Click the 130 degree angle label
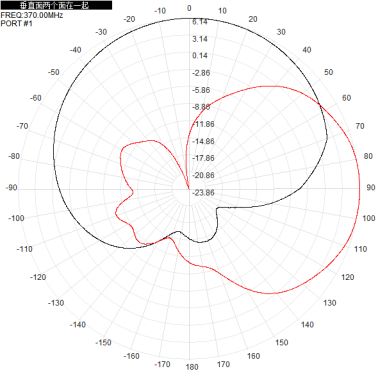 point(330,303)
